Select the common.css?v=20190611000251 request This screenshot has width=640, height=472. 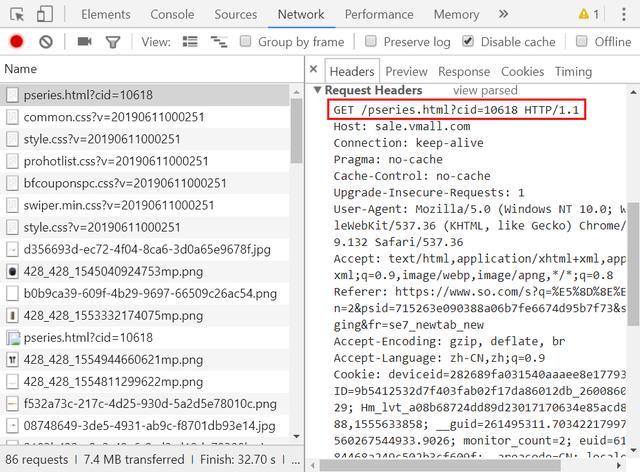(145, 117)
